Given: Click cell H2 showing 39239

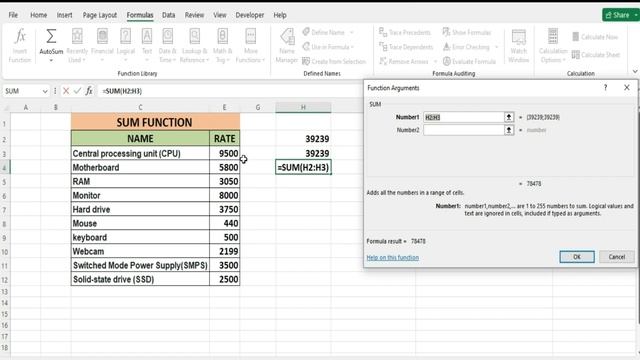Looking at the screenshot, I should pyautogui.click(x=303, y=139).
